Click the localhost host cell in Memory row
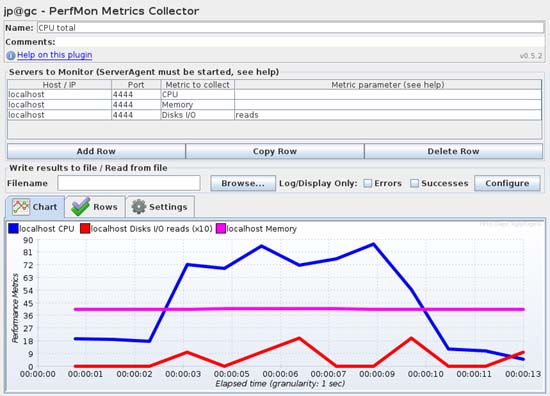Image resolution: width=550 pixels, height=396 pixels. [x=59, y=105]
